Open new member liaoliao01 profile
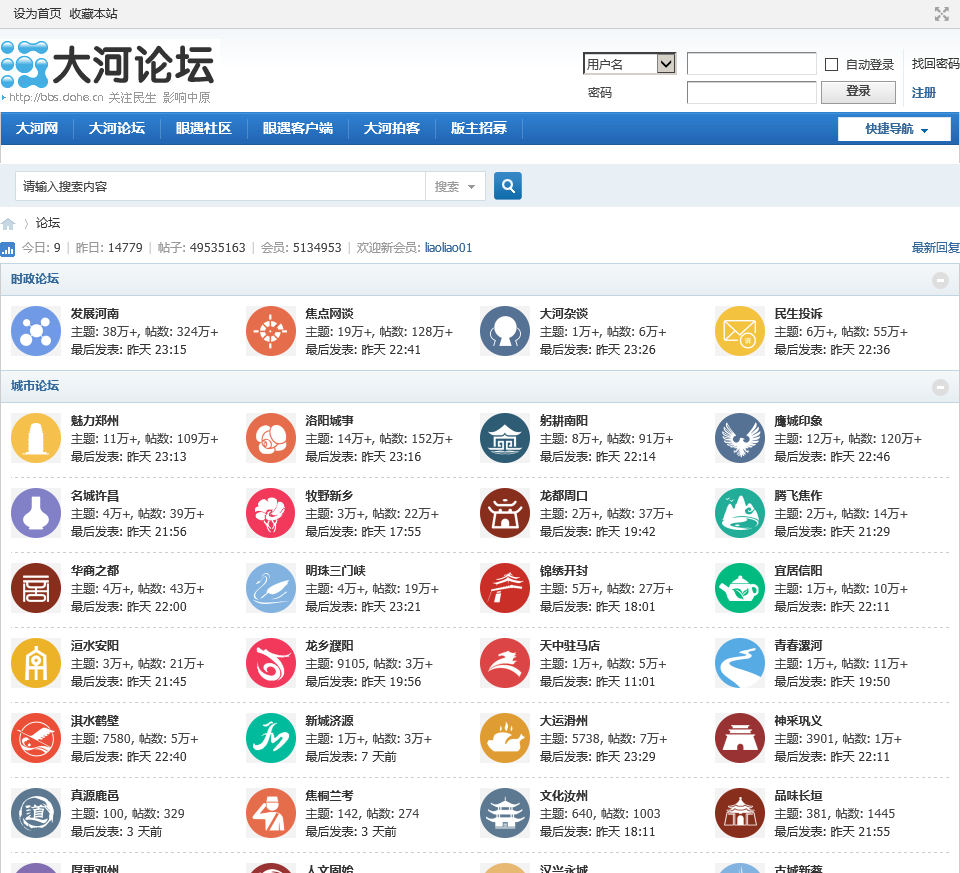 click(448, 248)
